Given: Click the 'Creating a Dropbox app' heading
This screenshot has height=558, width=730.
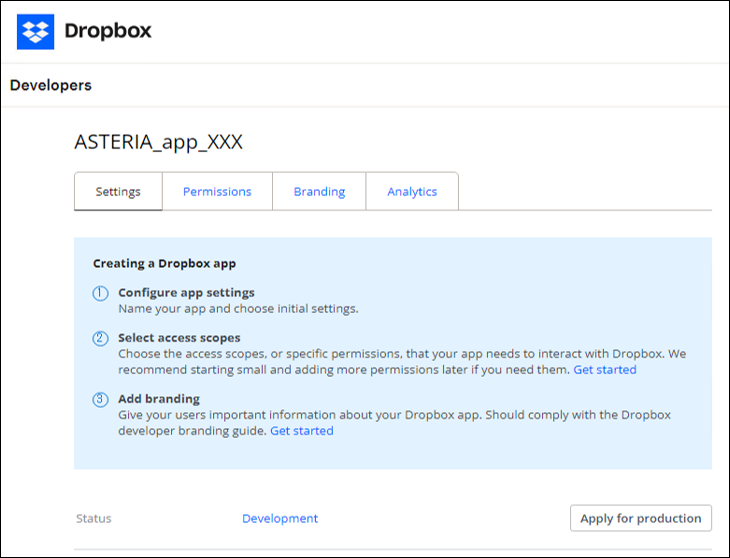Looking at the screenshot, I should point(164,263).
